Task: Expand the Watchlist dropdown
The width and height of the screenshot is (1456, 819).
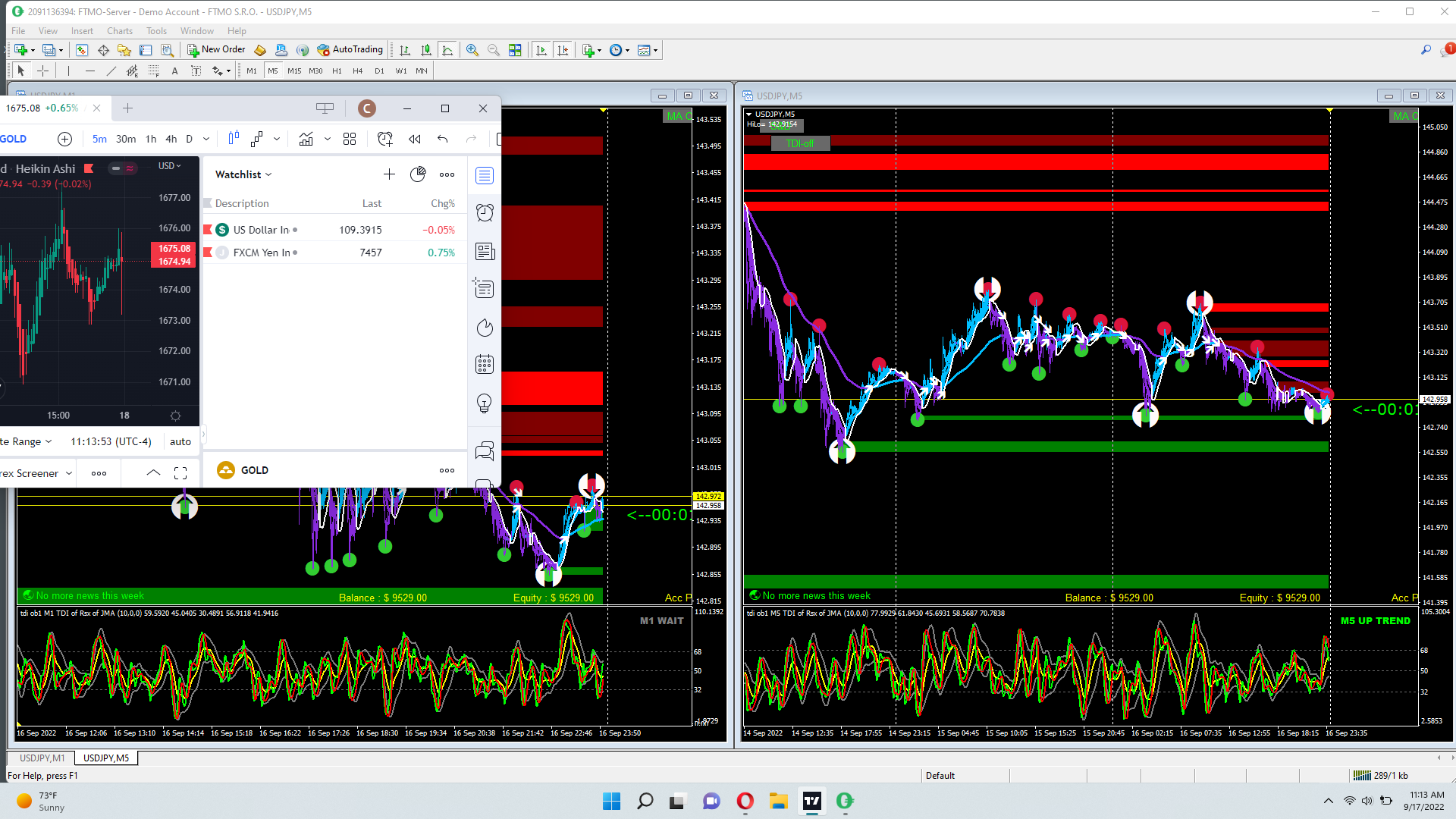Action: pos(243,174)
